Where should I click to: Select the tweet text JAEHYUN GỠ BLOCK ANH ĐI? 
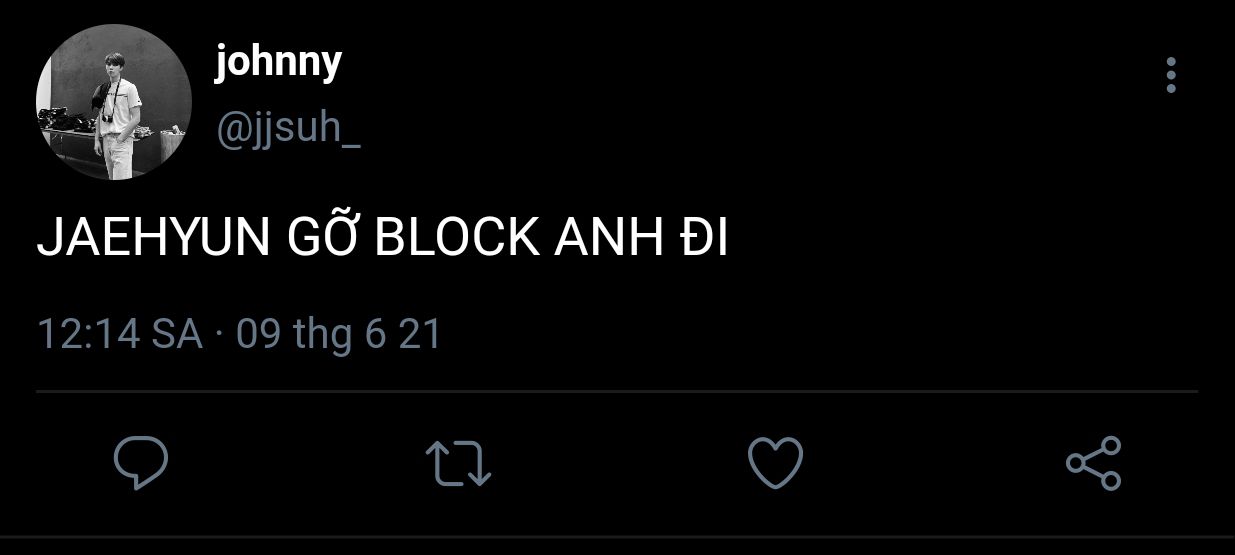pos(382,241)
